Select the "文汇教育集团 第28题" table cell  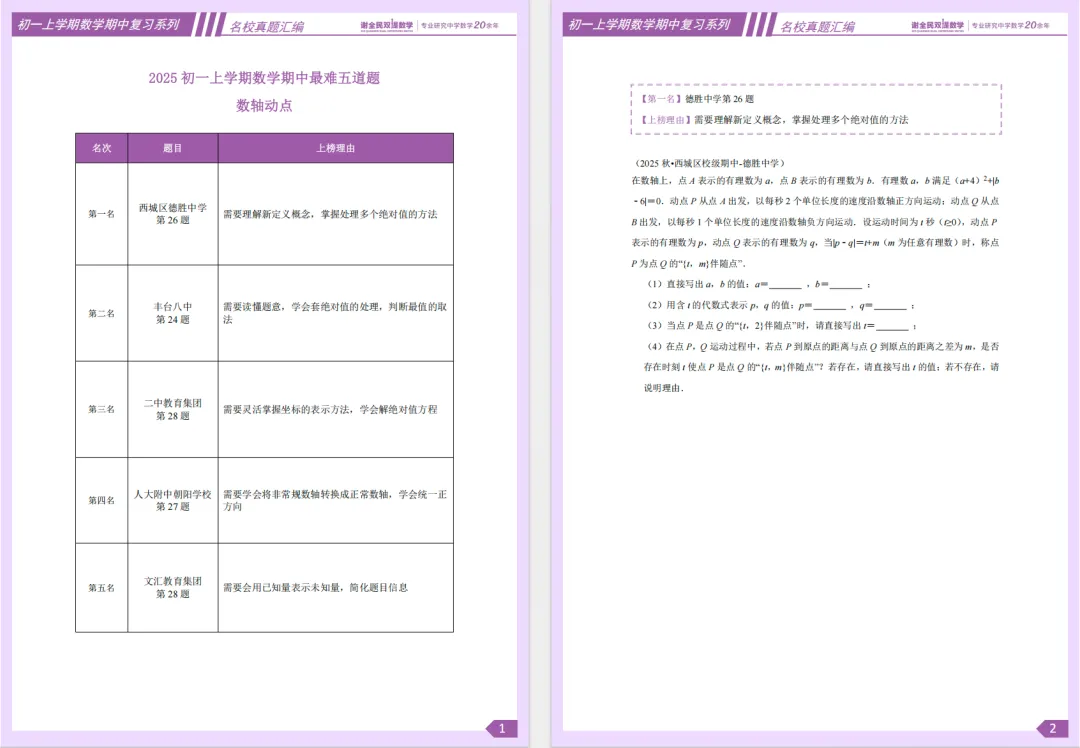[173, 588]
